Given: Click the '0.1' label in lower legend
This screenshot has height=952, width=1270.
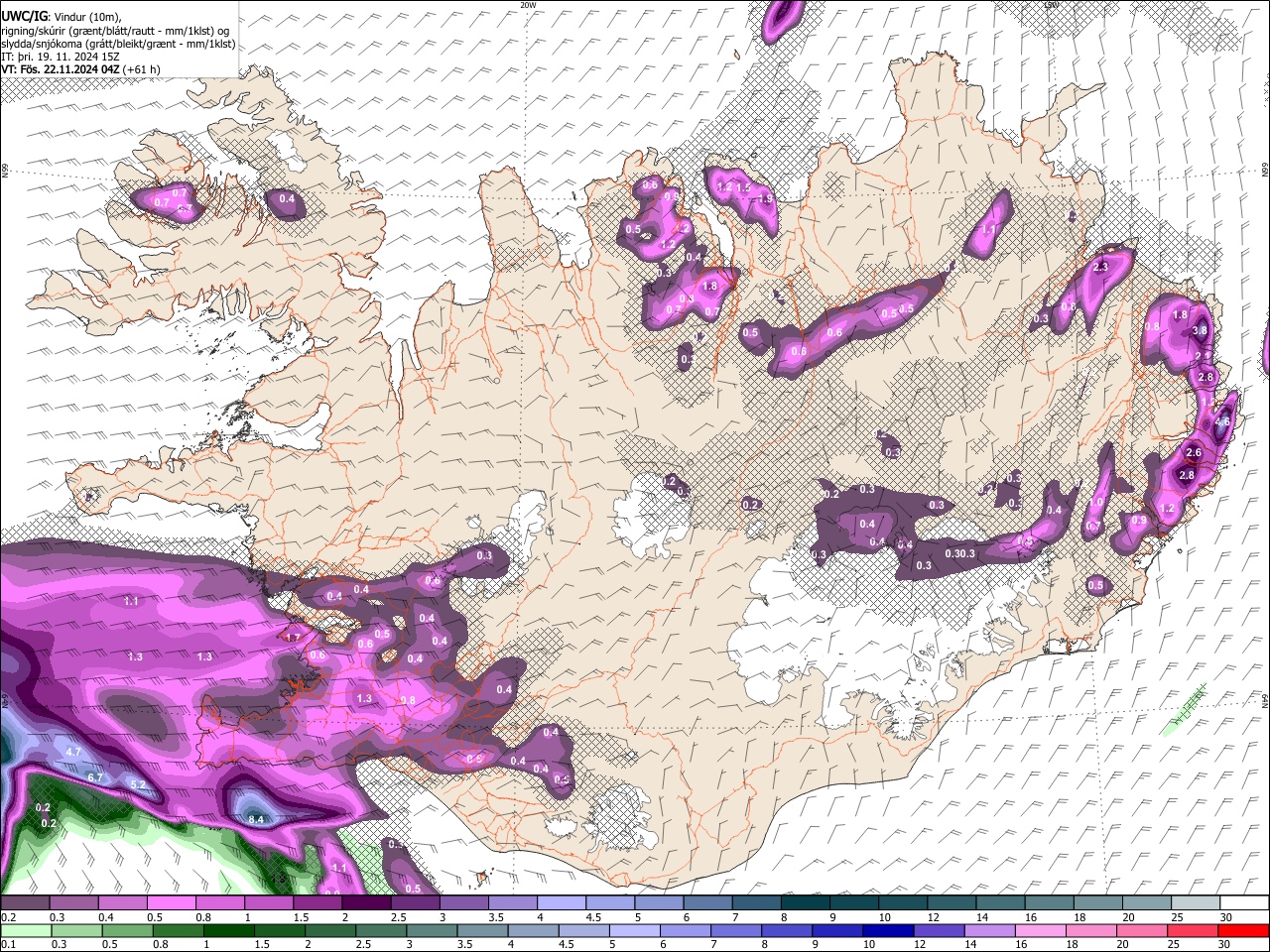Looking at the screenshot, I should tap(7, 944).
